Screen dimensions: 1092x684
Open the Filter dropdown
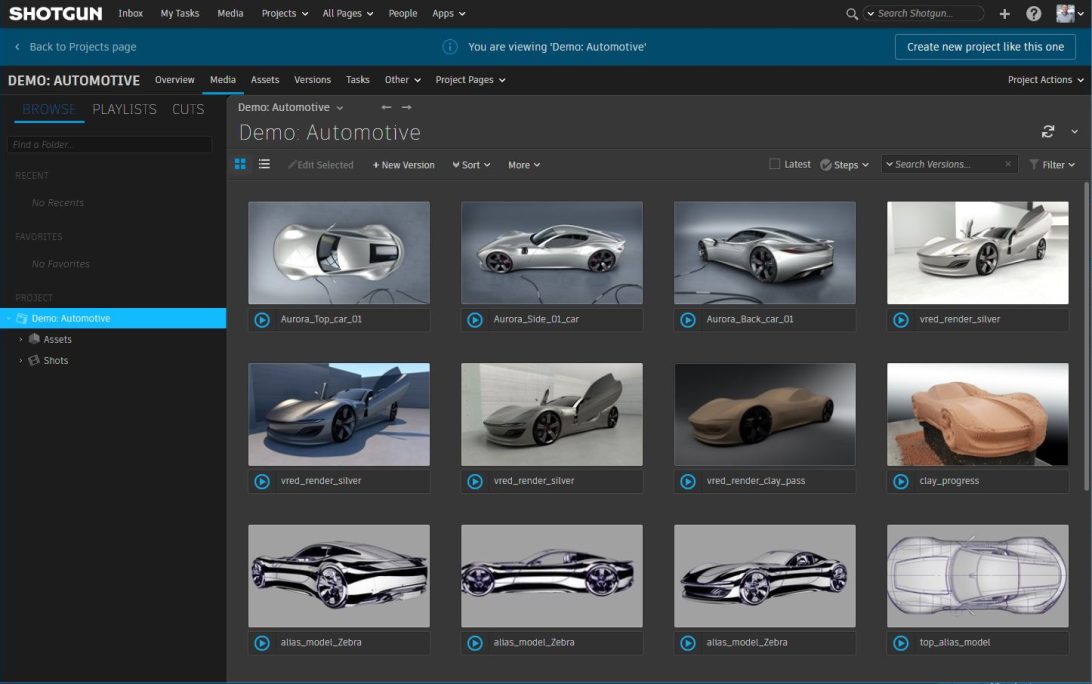(1052, 164)
